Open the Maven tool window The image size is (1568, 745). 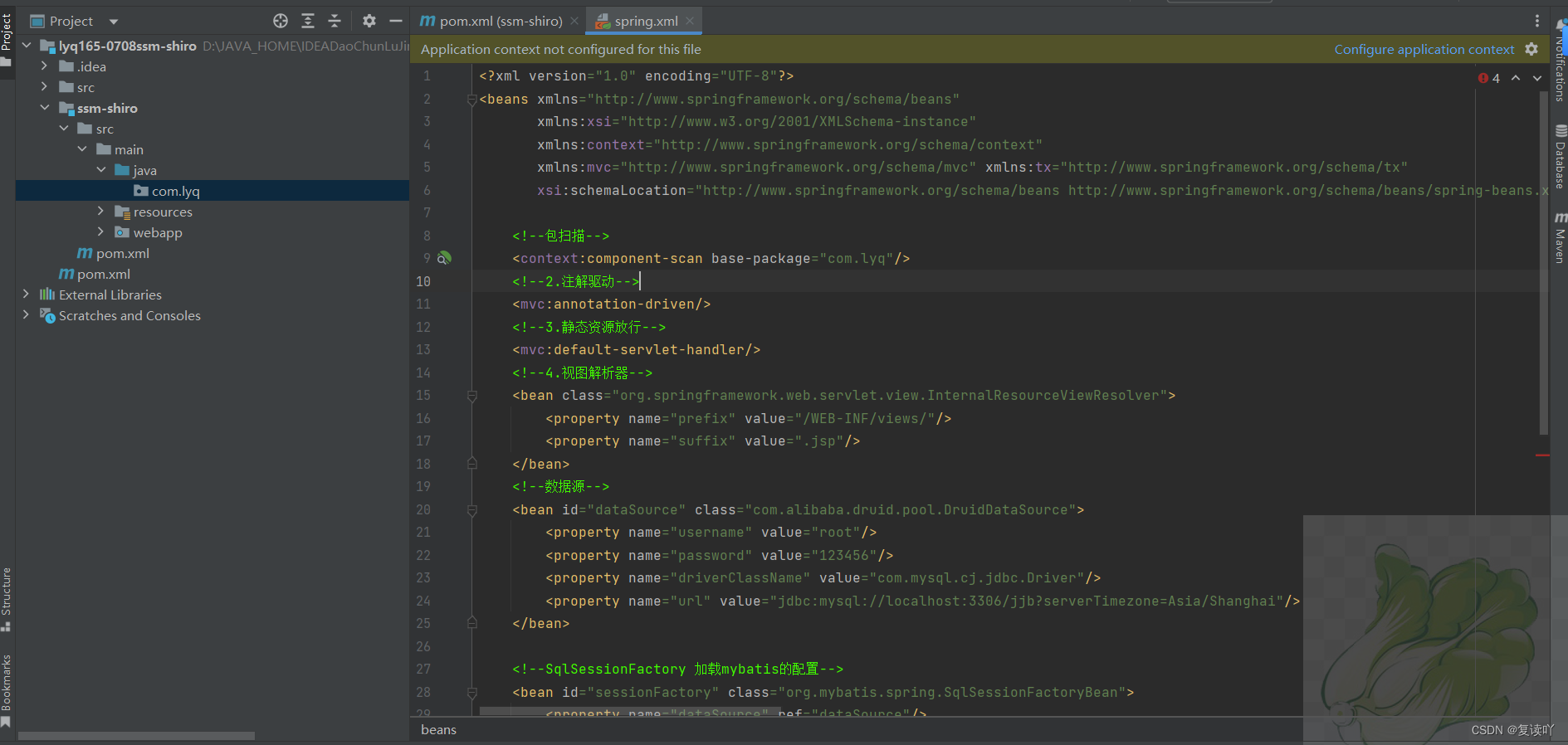click(1560, 238)
